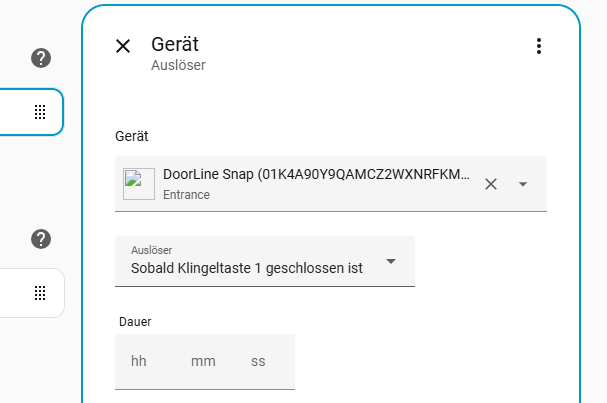Image resolution: width=607 pixels, height=403 pixels.
Task: Click the Entrance area label under device
Action: pyautogui.click(x=186, y=195)
